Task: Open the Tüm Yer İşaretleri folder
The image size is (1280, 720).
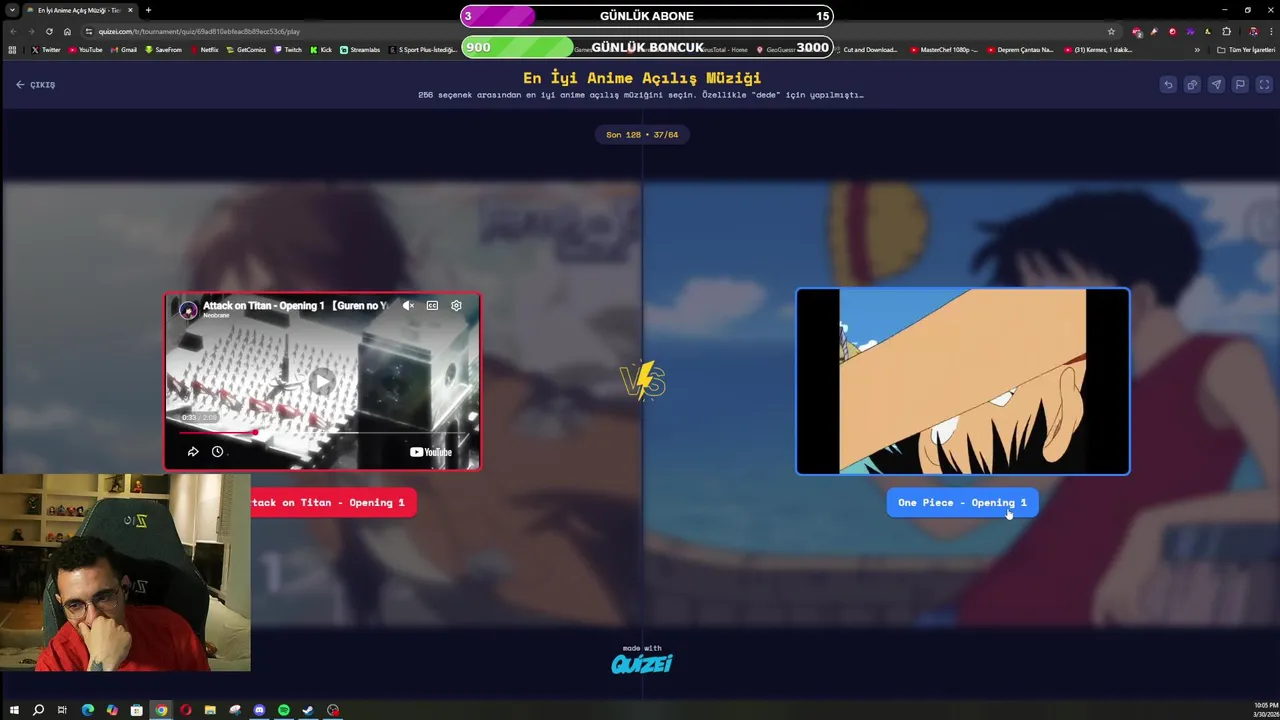Action: pyautogui.click(x=1246, y=50)
